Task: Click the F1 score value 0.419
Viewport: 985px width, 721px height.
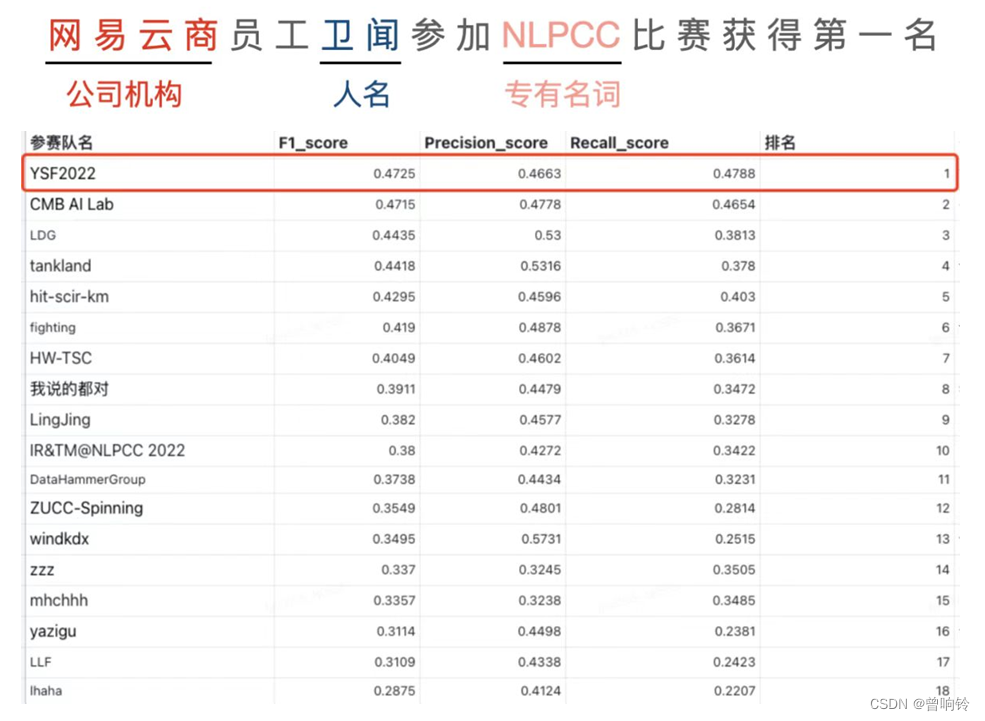Action: 399,327
